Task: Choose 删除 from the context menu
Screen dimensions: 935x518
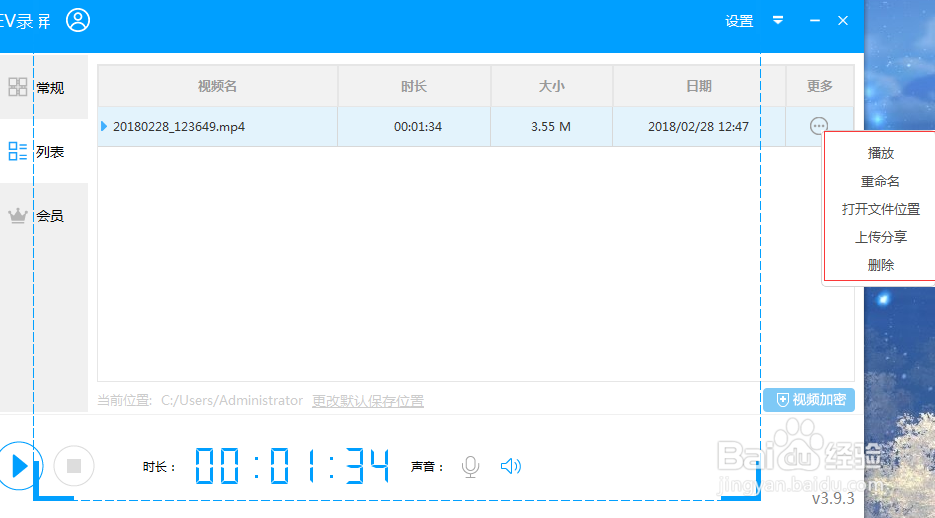Action: point(880,265)
